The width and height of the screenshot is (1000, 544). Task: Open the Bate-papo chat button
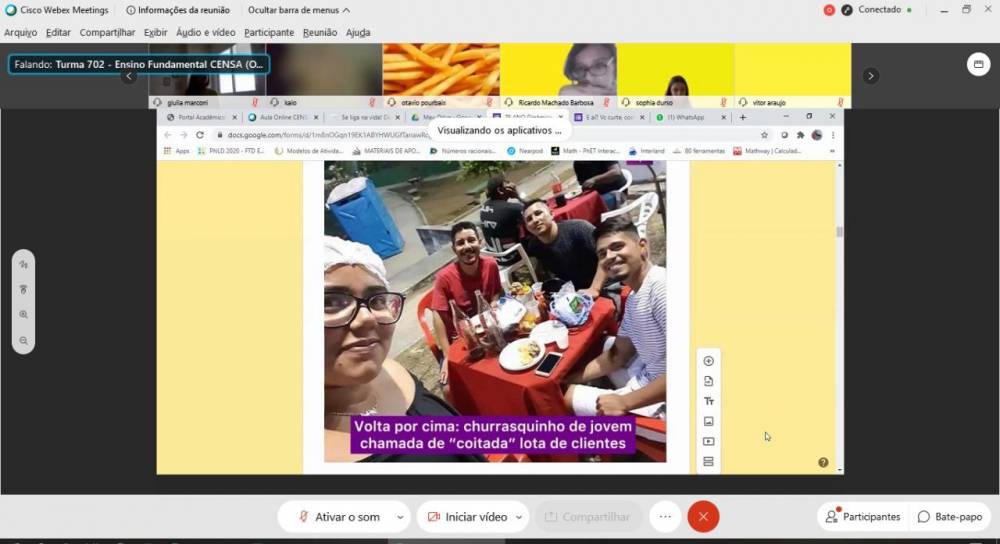click(950, 517)
